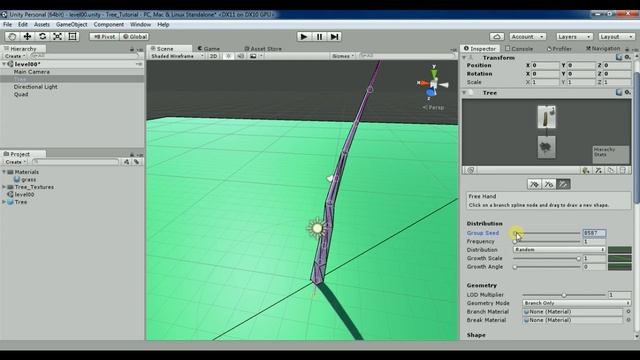Collapse Transform component foldout
This screenshot has width=640, height=360.
[x=464, y=58]
